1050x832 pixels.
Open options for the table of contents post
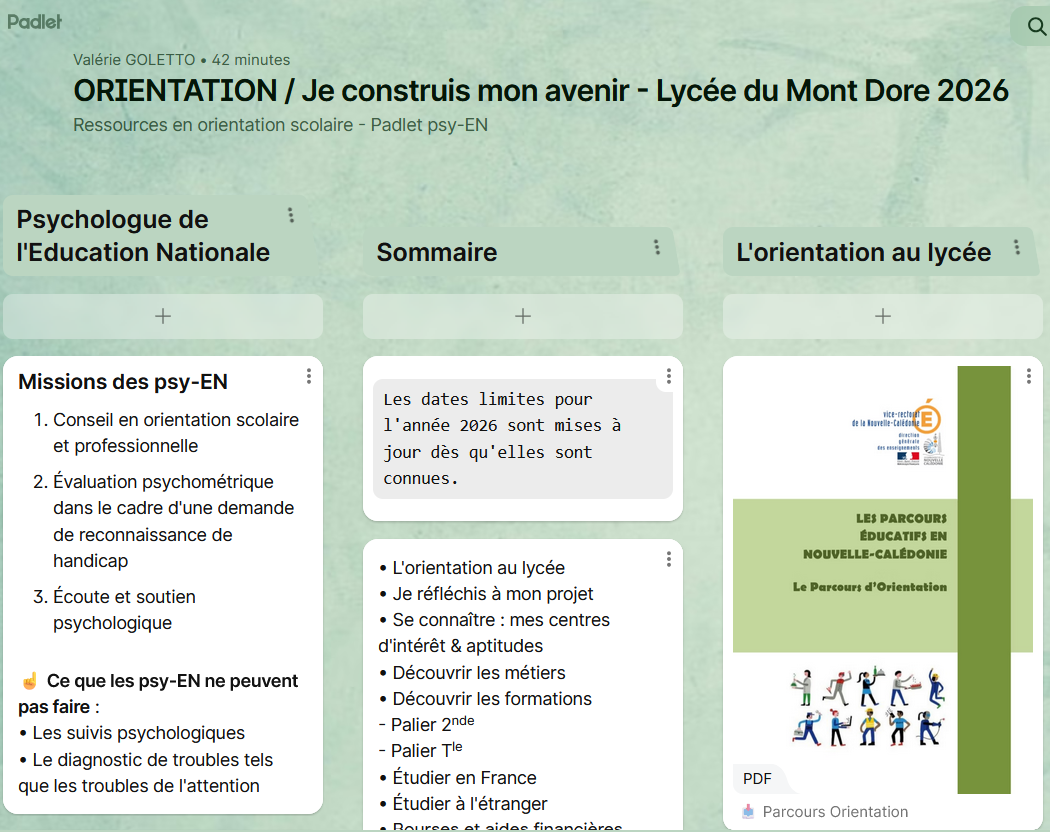point(669,559)
